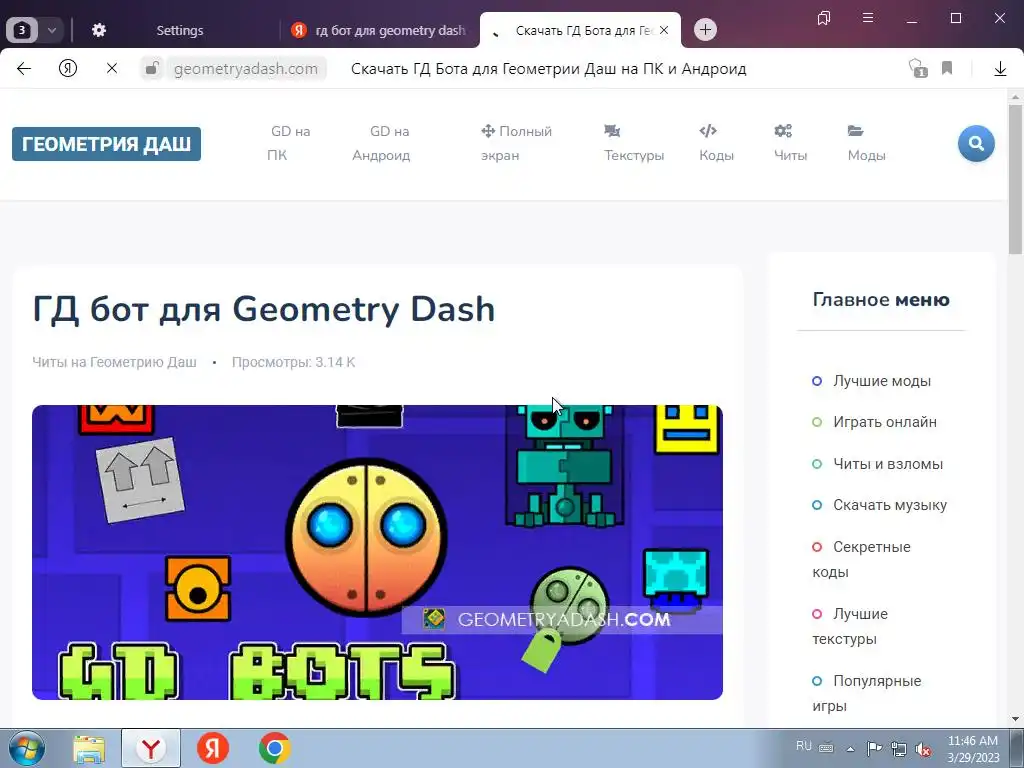Open 'Секретные коды' sidebar link
1024x768 pixels.
tap(861, 559)
